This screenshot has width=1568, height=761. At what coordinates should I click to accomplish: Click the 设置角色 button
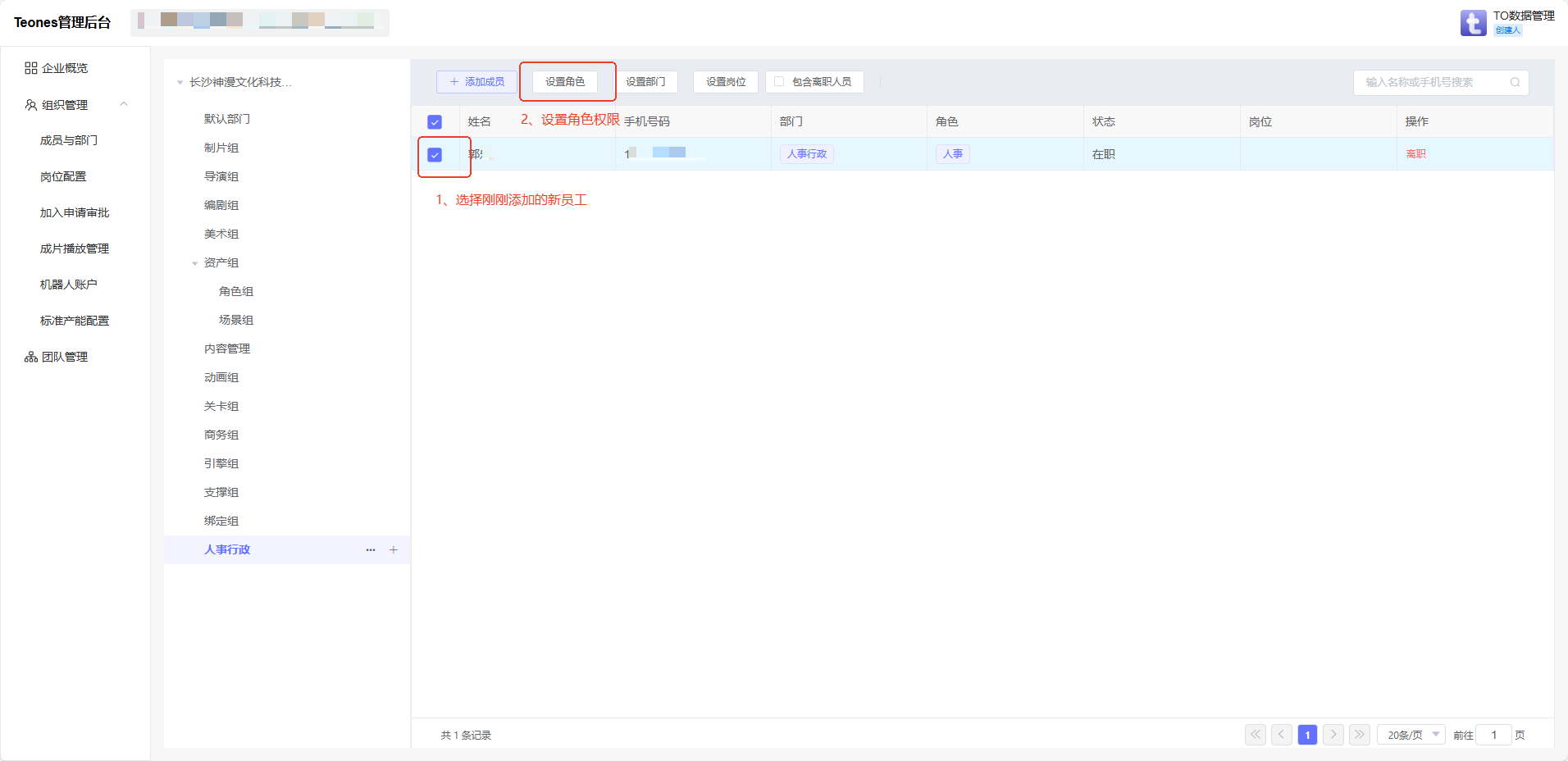(x=565, y=82)
